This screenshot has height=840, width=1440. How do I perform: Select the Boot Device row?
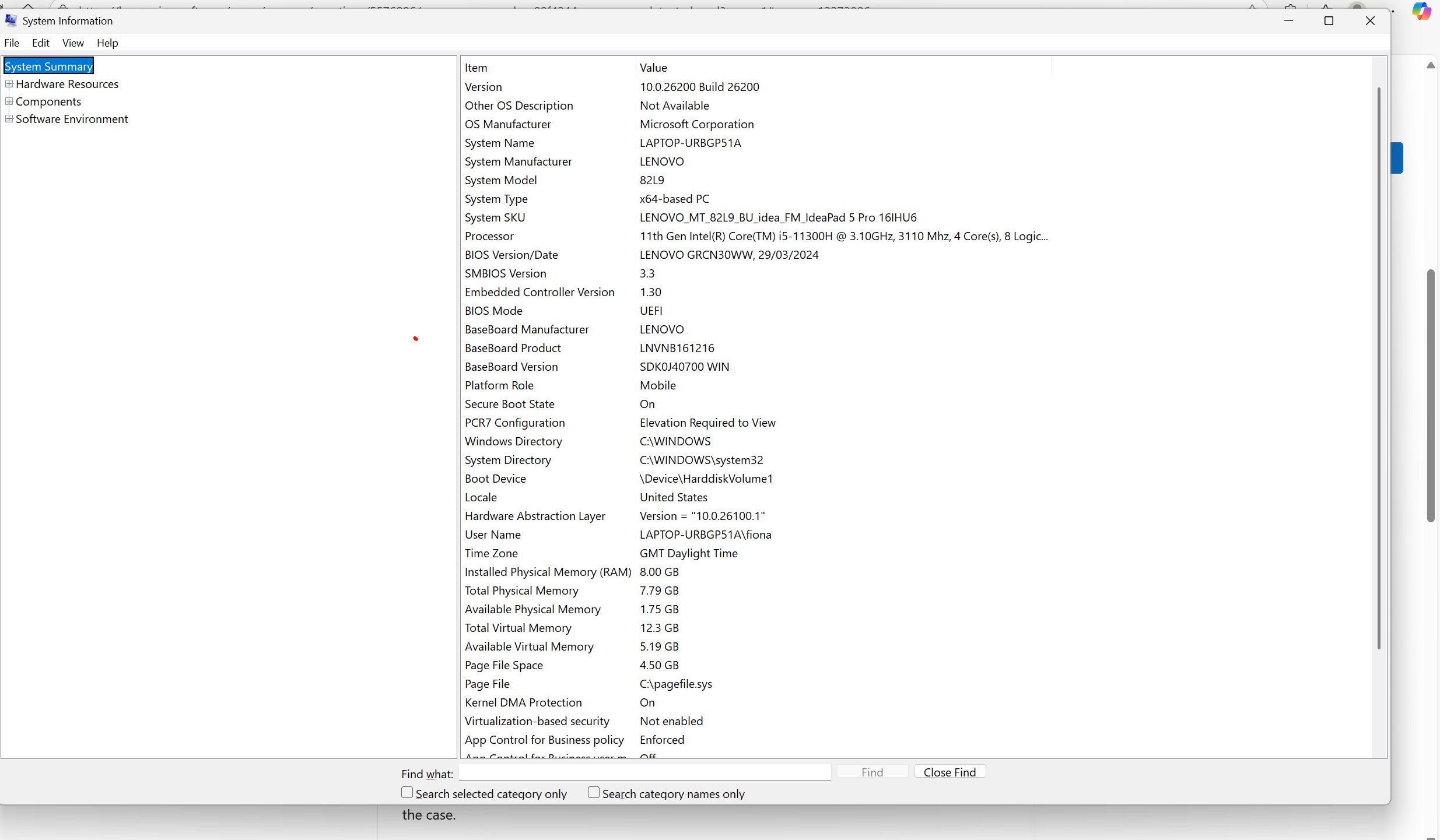[x=756, y=479]
